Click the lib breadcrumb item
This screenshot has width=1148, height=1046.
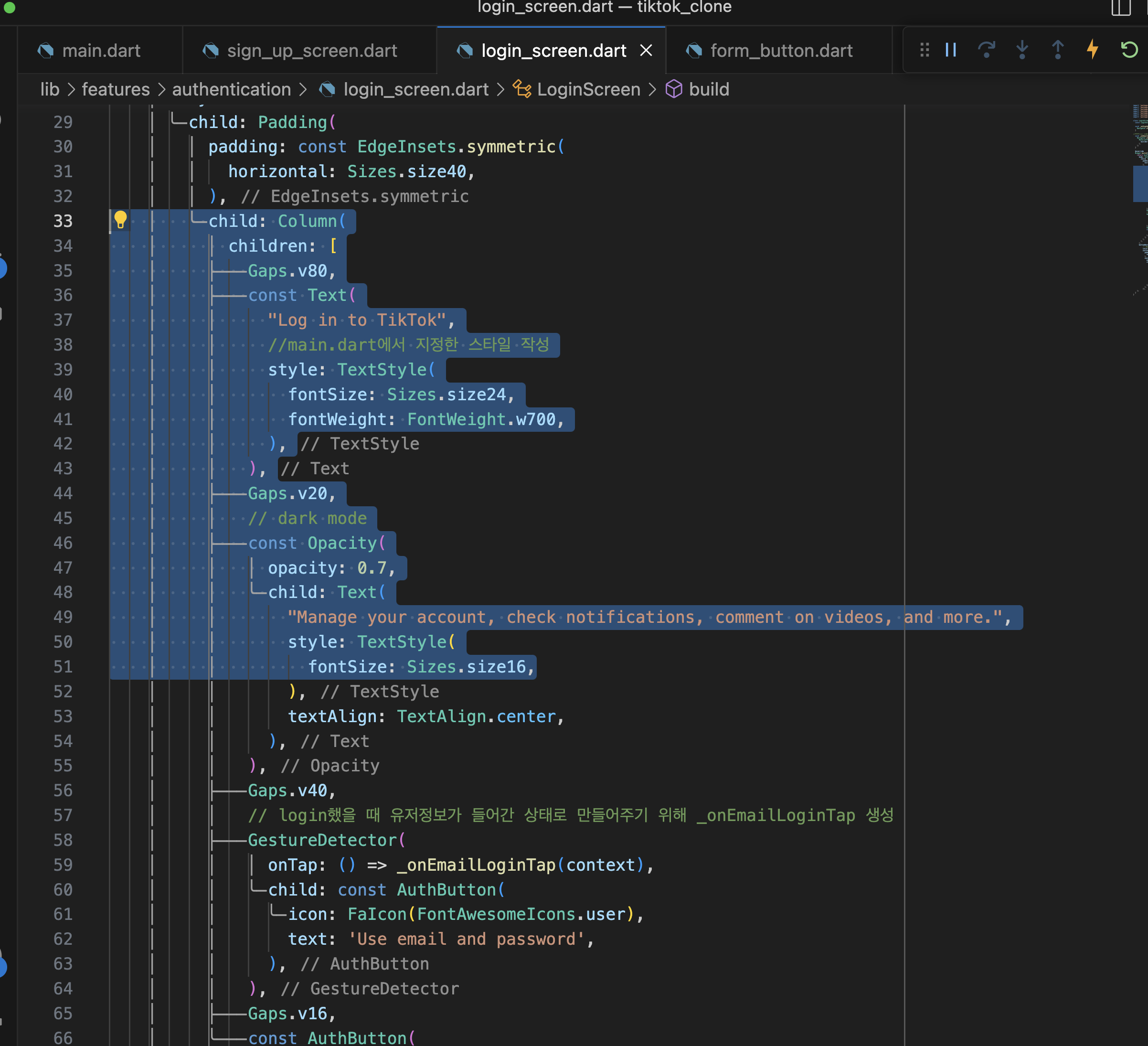pos(50,89)
